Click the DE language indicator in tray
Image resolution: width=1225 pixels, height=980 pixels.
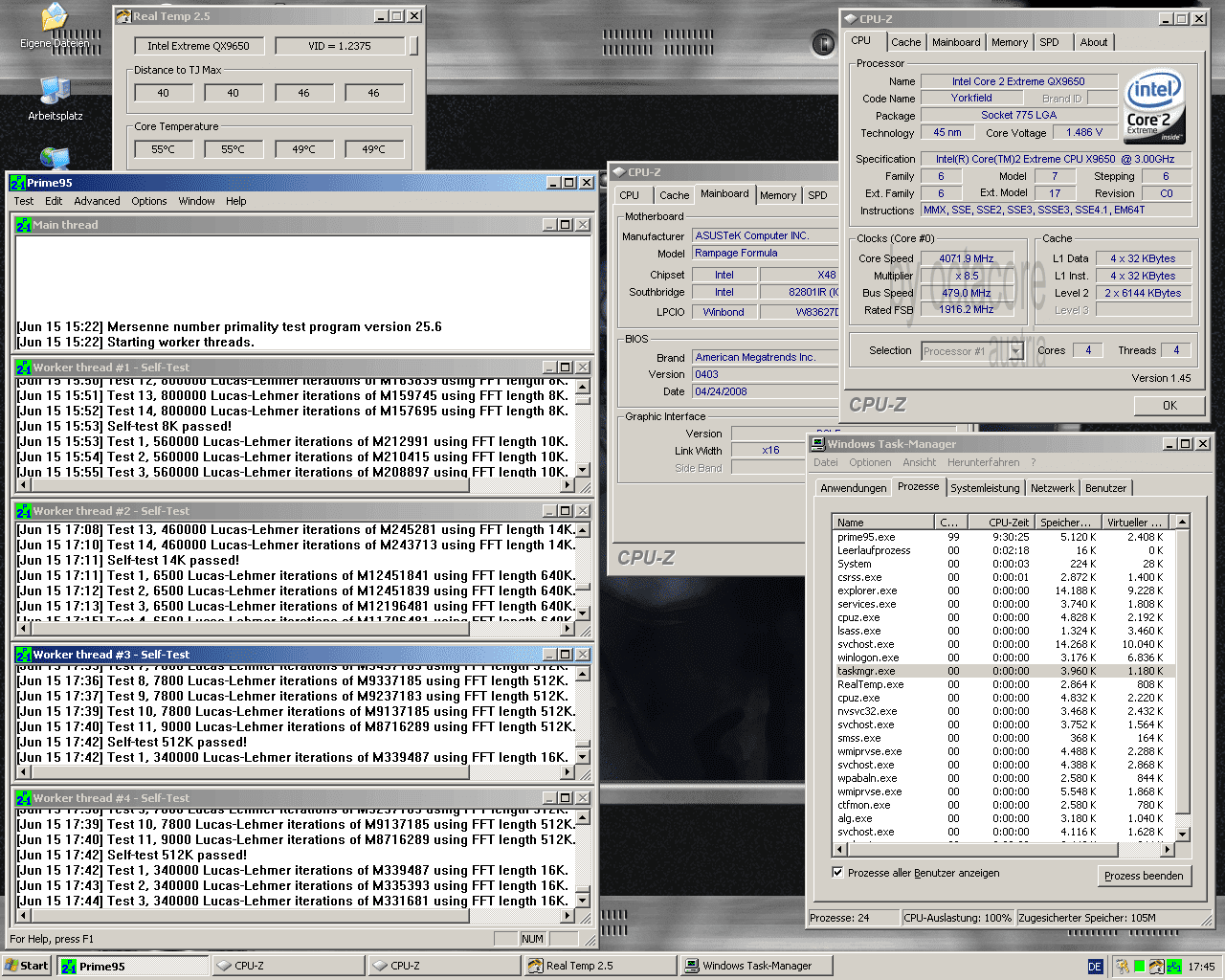pyautogui.click(x=1095, y=967)
